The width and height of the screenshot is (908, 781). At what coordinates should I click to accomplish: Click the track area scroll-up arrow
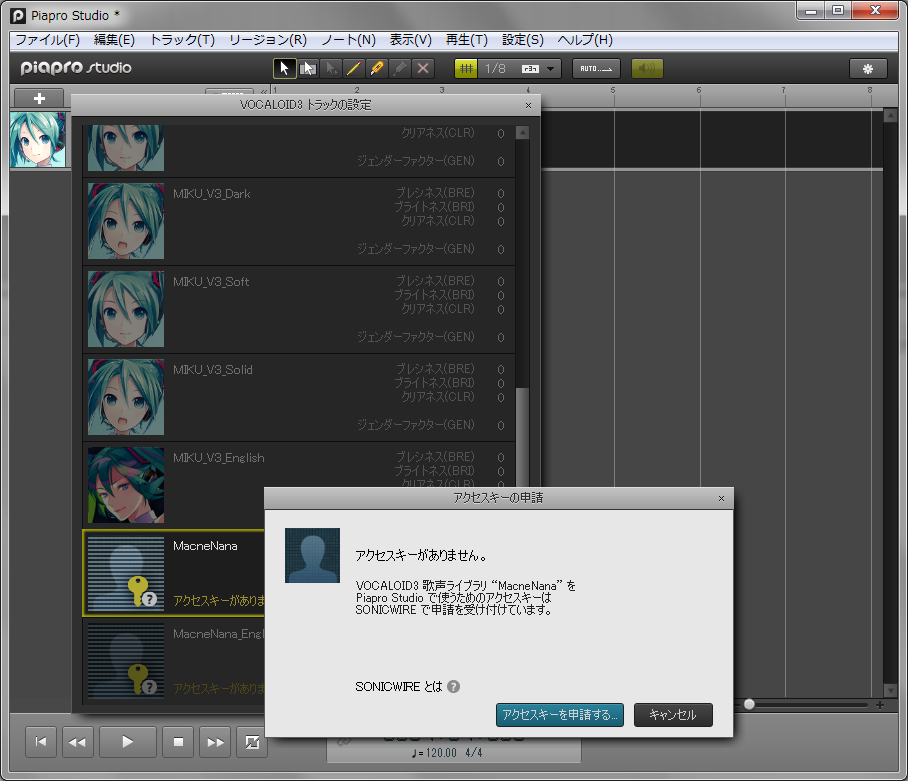click(x=891, y=115)
